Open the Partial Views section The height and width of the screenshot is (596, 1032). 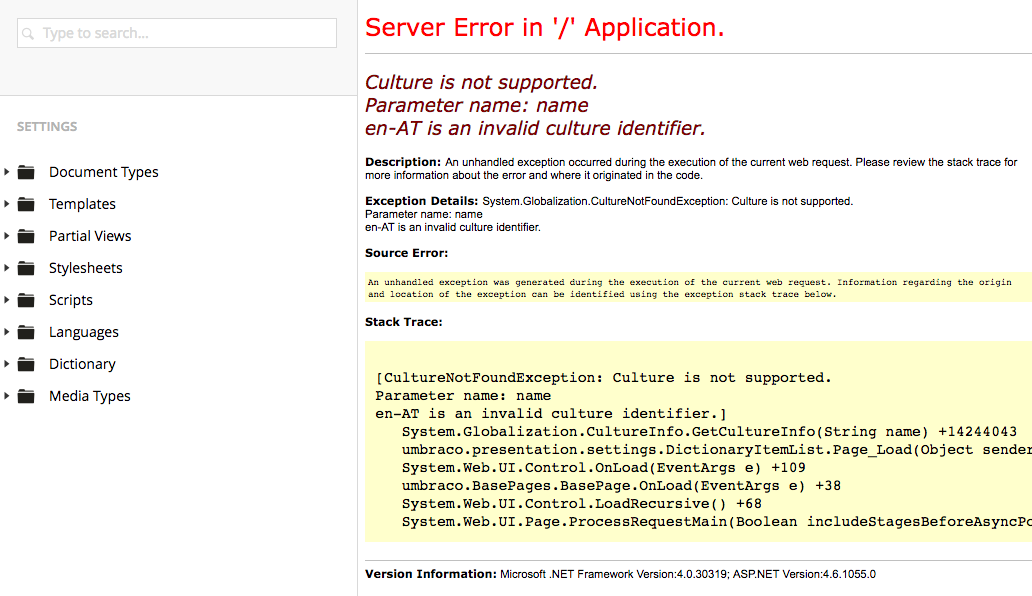click(x=90, y=236)
